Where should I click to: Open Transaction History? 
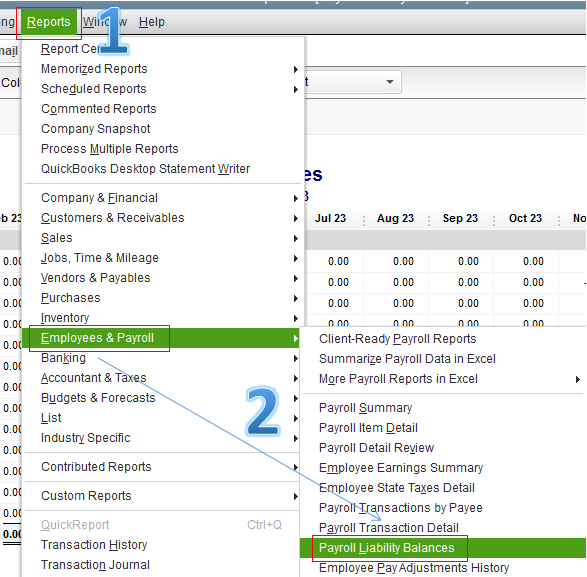point(94,544)
